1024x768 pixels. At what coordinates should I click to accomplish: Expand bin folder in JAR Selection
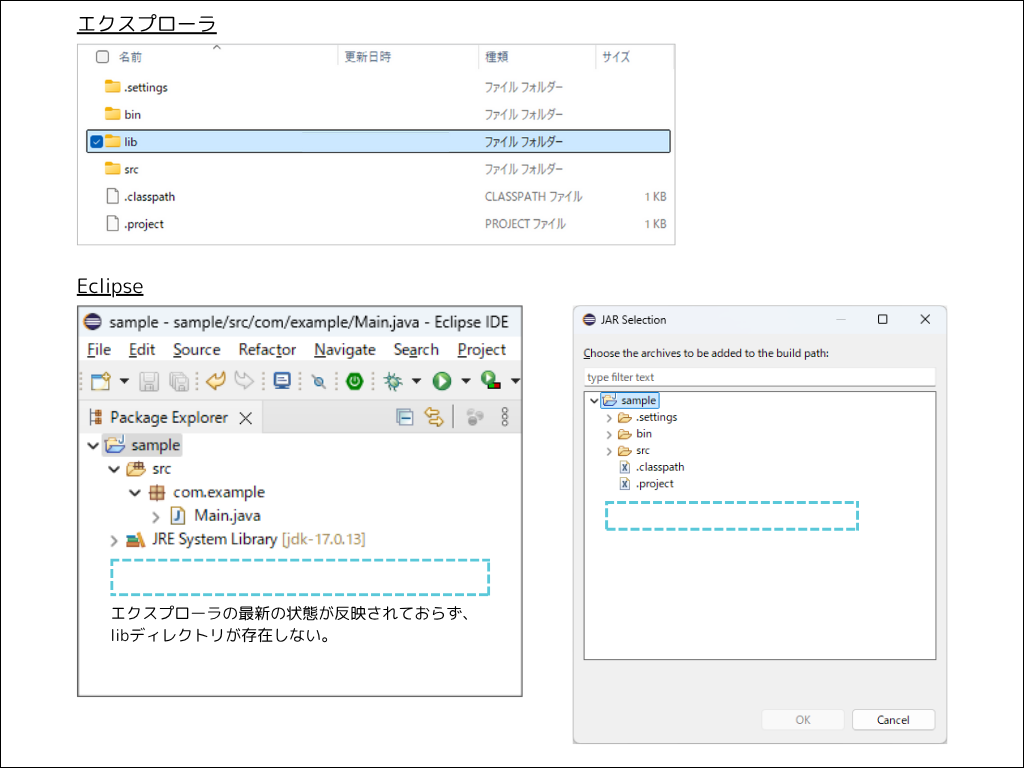pos(609,434)
